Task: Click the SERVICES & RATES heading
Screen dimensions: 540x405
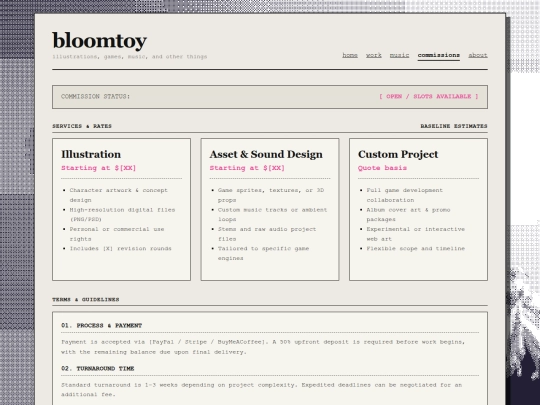Action: pos(82,126)
